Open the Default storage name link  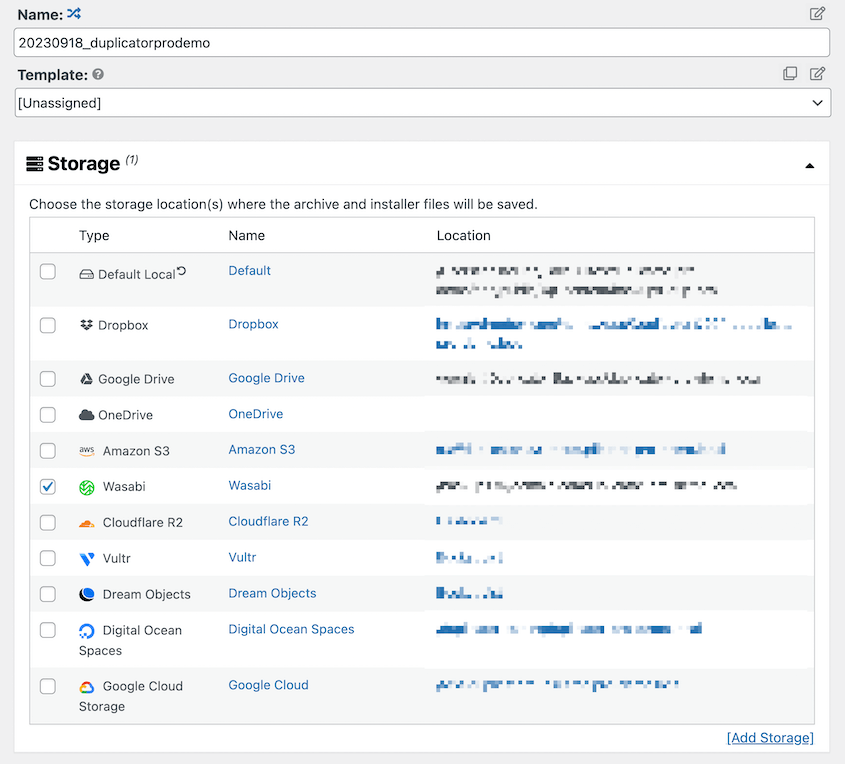click(250, 270)
